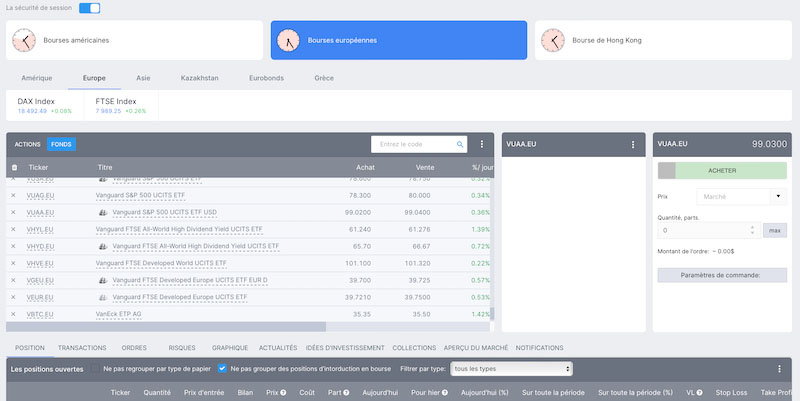Remove VGEU.EU row with its X
The height and width of the screenshot is (401, 800).
[x=13, y=280]
